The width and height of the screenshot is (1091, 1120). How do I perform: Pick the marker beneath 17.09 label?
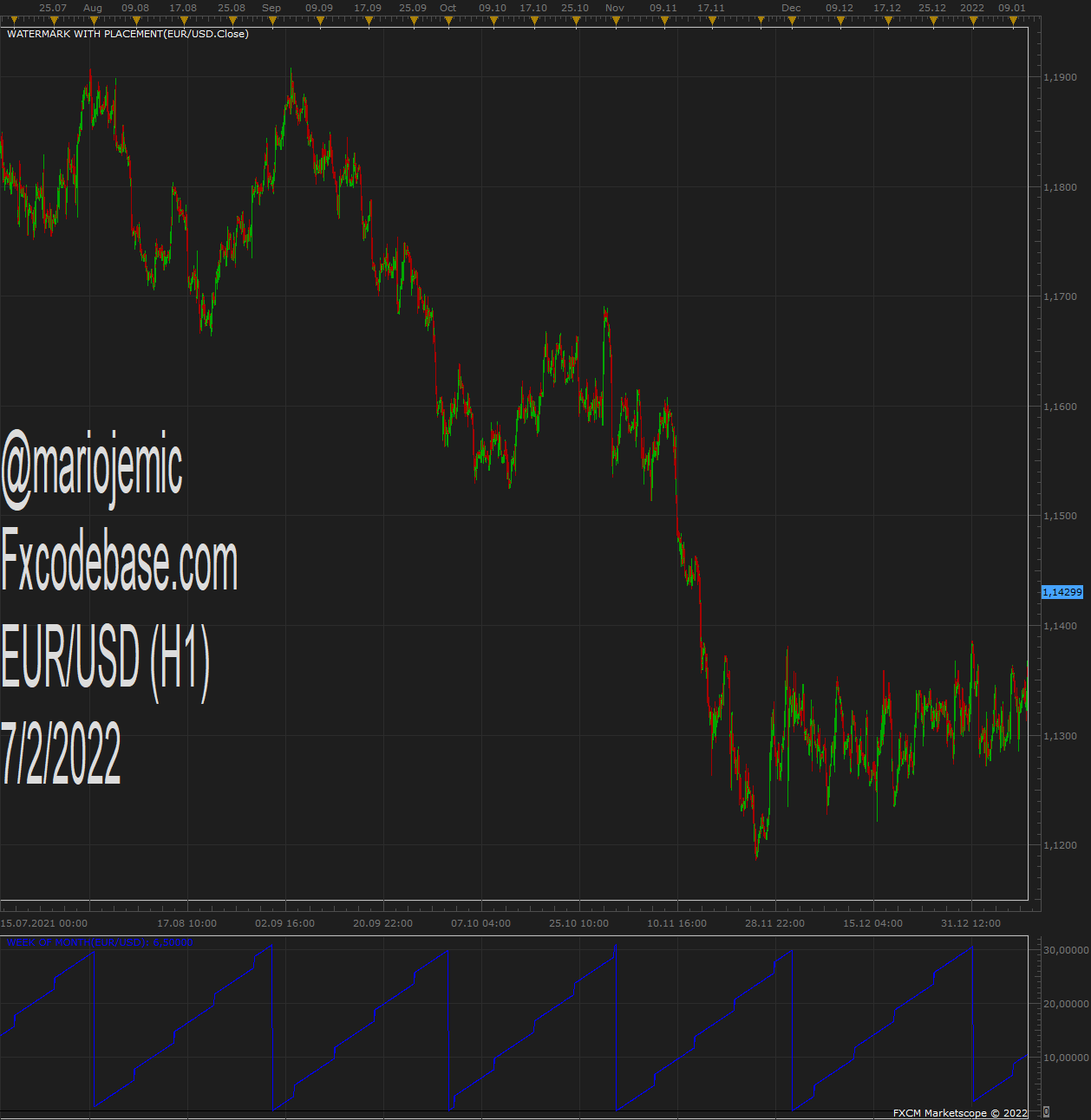click(x=368, y=20)
